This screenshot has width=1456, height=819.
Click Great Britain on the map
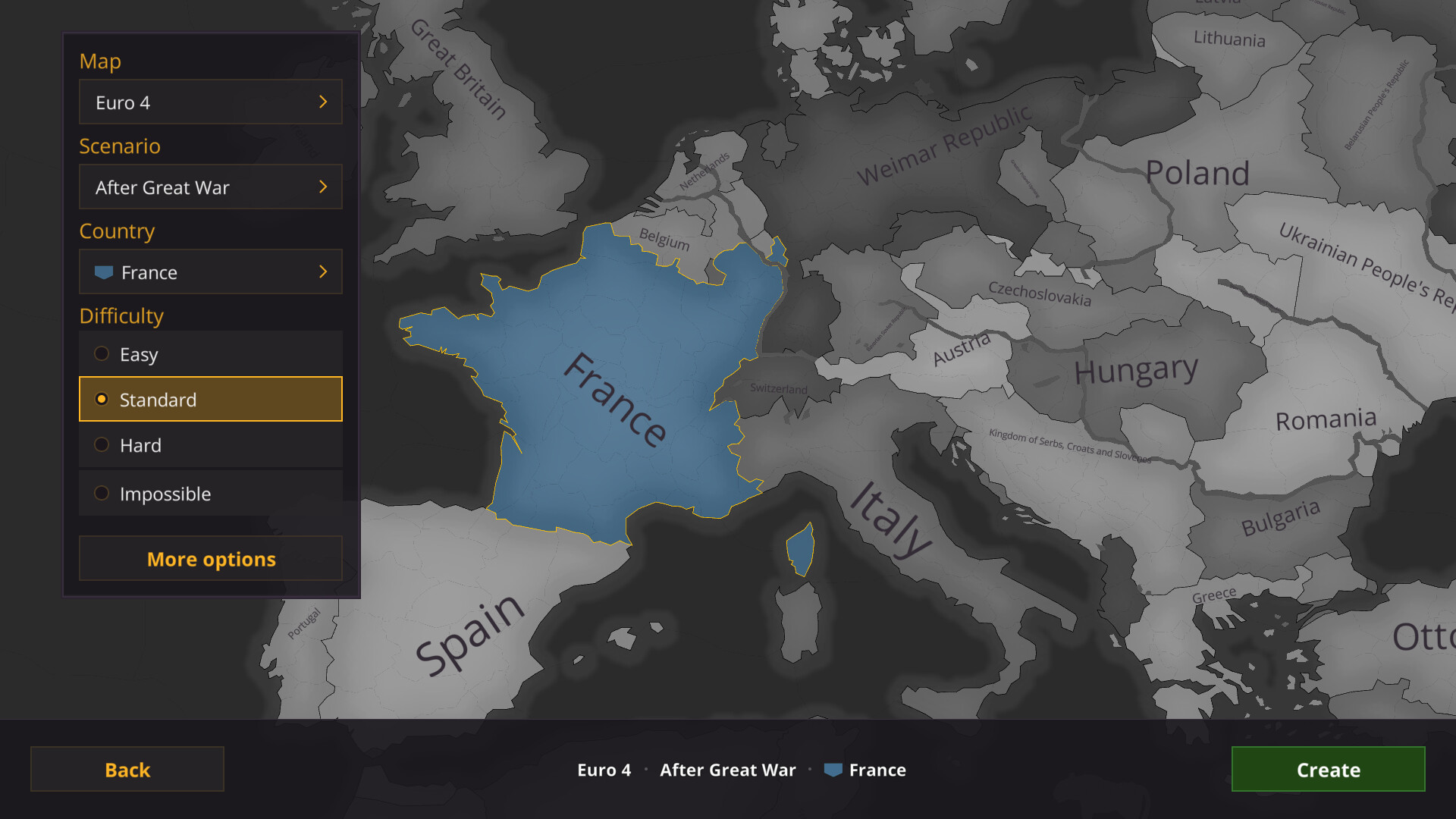click(x=458, y=71)
